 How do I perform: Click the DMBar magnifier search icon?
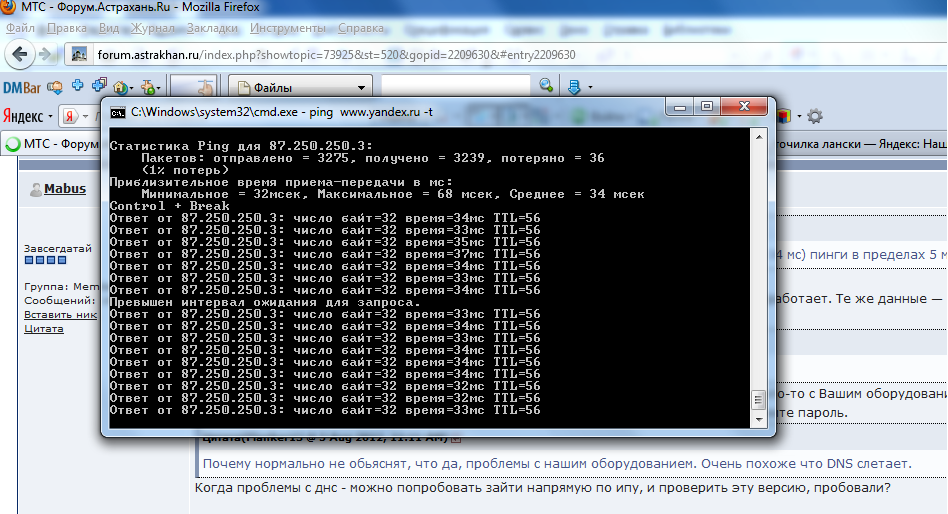click(546, 86)
